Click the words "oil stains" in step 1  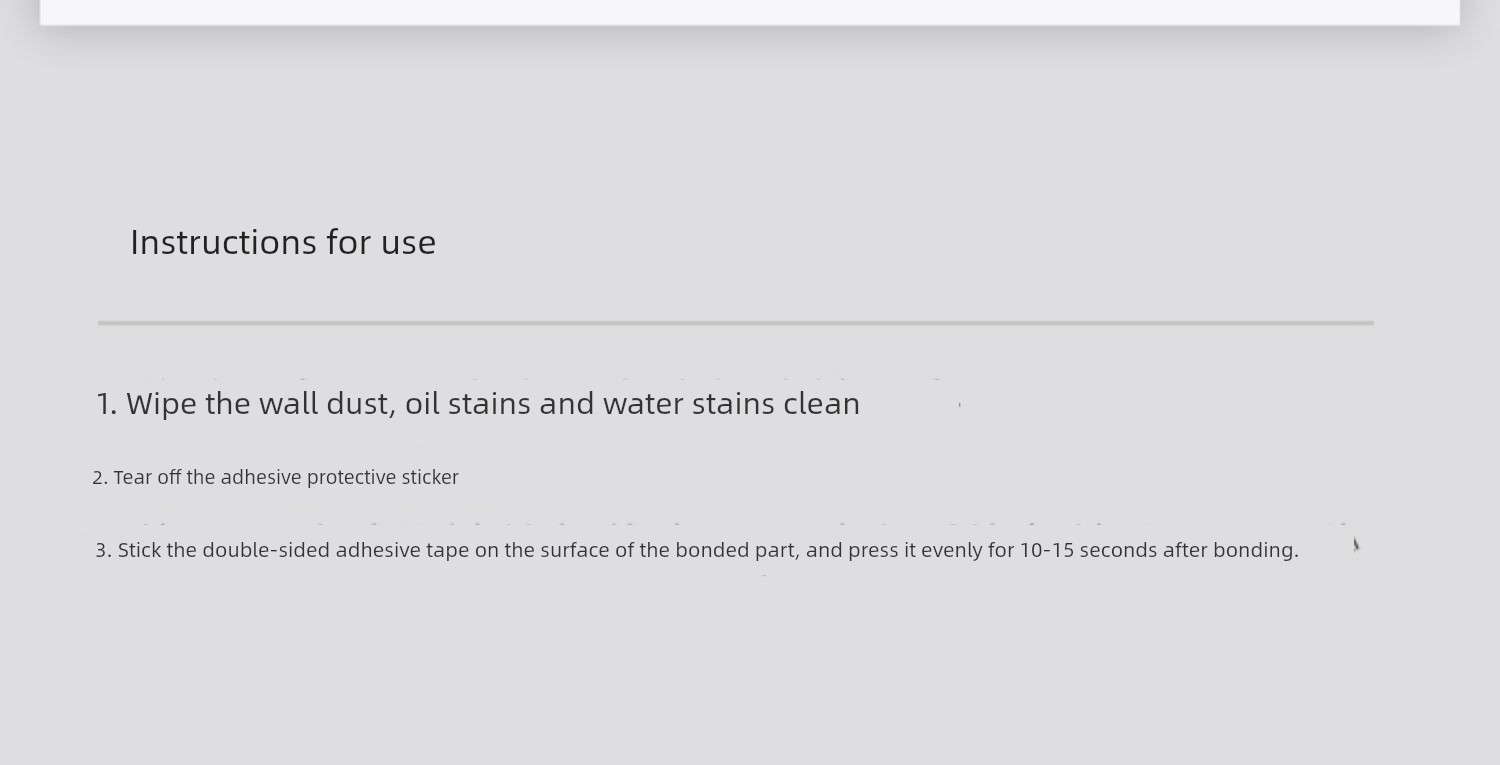467,404
